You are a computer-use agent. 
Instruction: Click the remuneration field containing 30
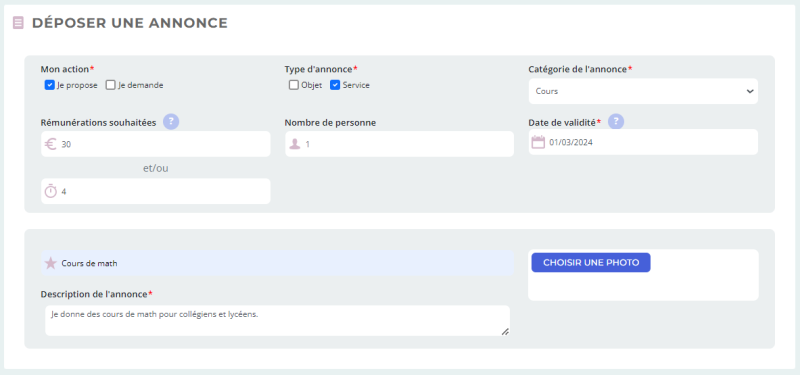[x=156, y=144]
